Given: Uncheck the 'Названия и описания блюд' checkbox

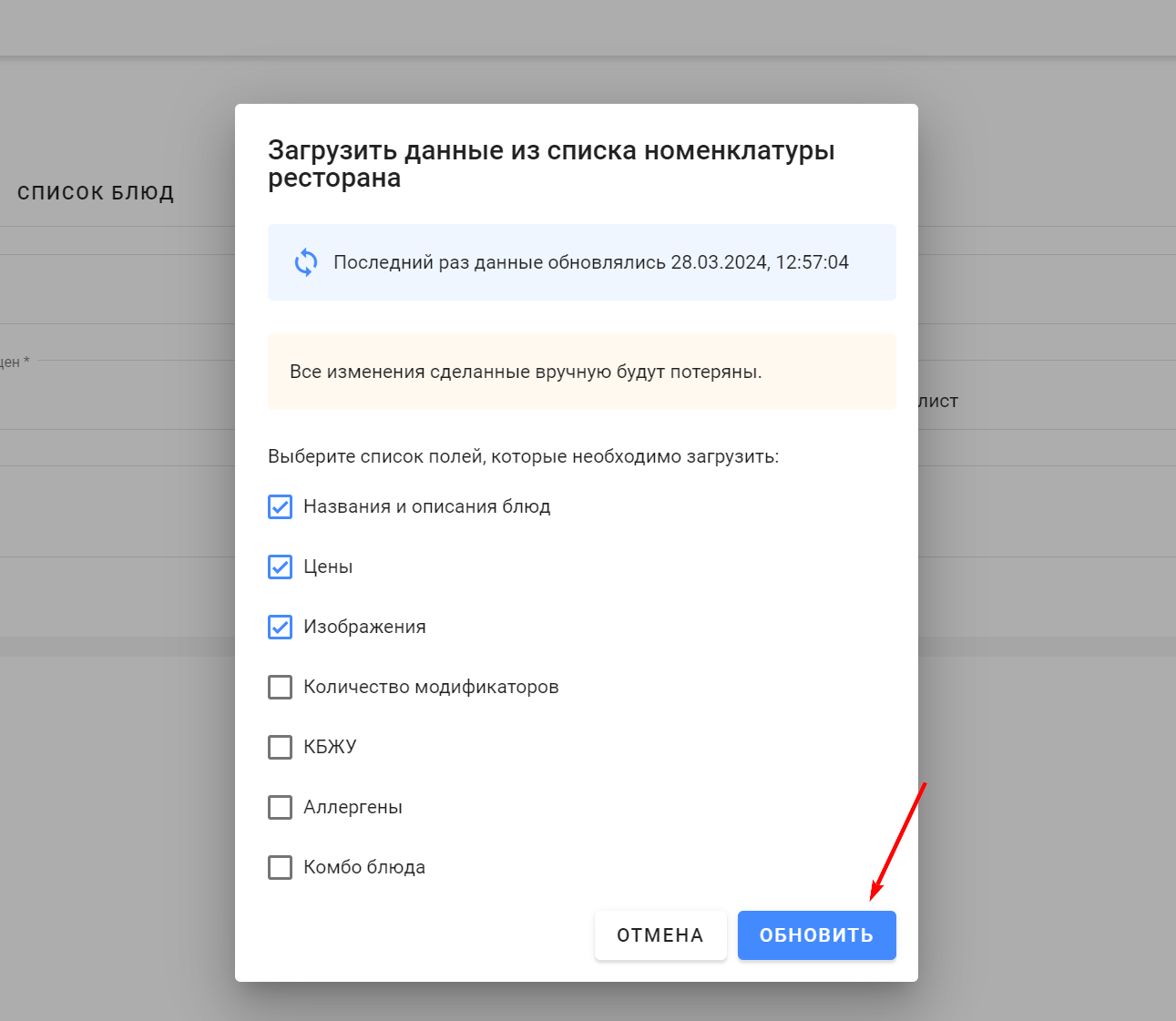Looking at the screenshot, I should tap(280, 506).
